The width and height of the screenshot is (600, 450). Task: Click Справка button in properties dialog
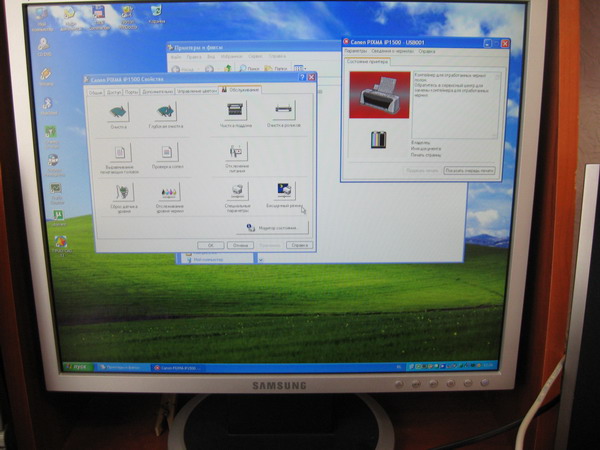point(300,245)
